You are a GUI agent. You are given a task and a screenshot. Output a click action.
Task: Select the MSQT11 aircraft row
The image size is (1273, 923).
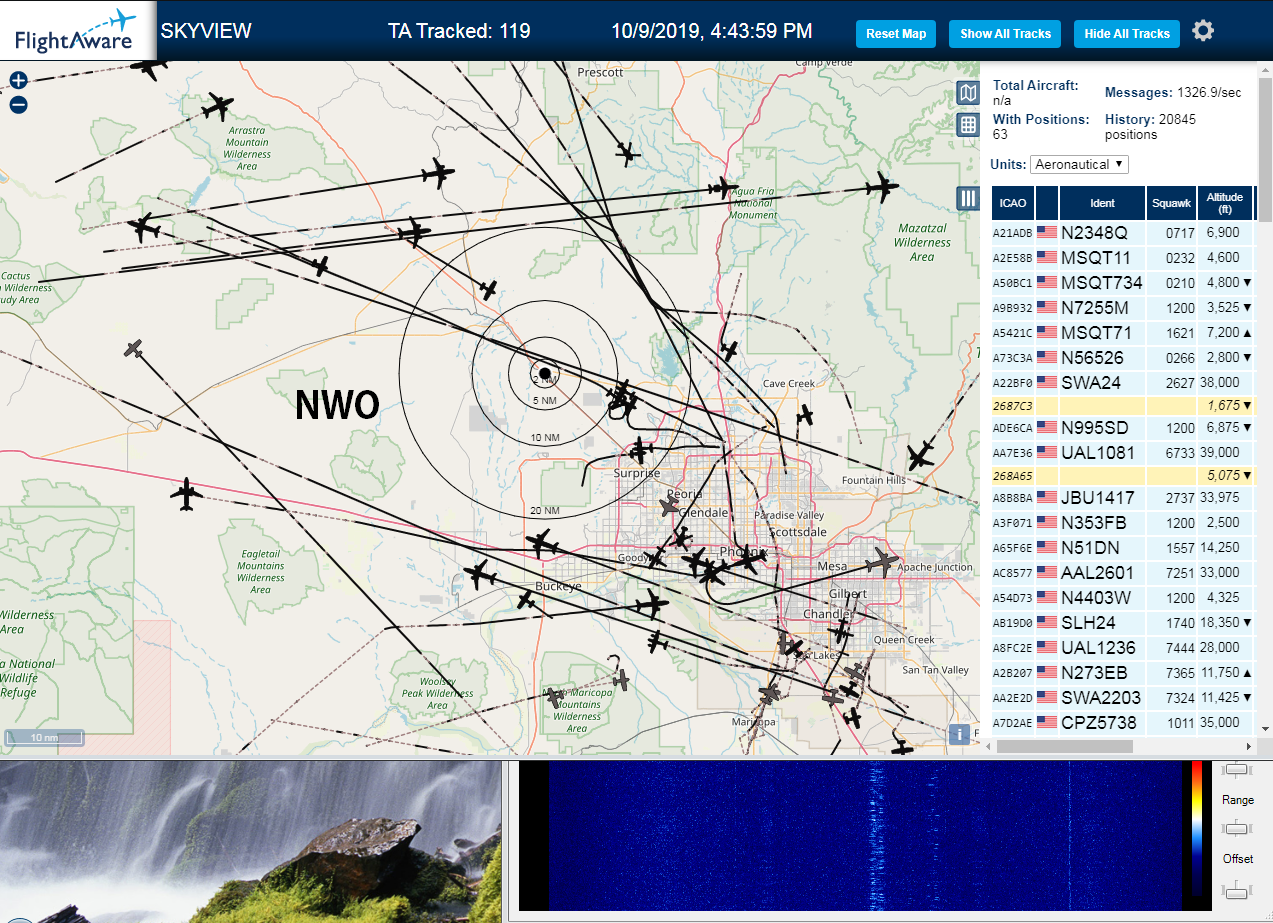pos(1122,257)
